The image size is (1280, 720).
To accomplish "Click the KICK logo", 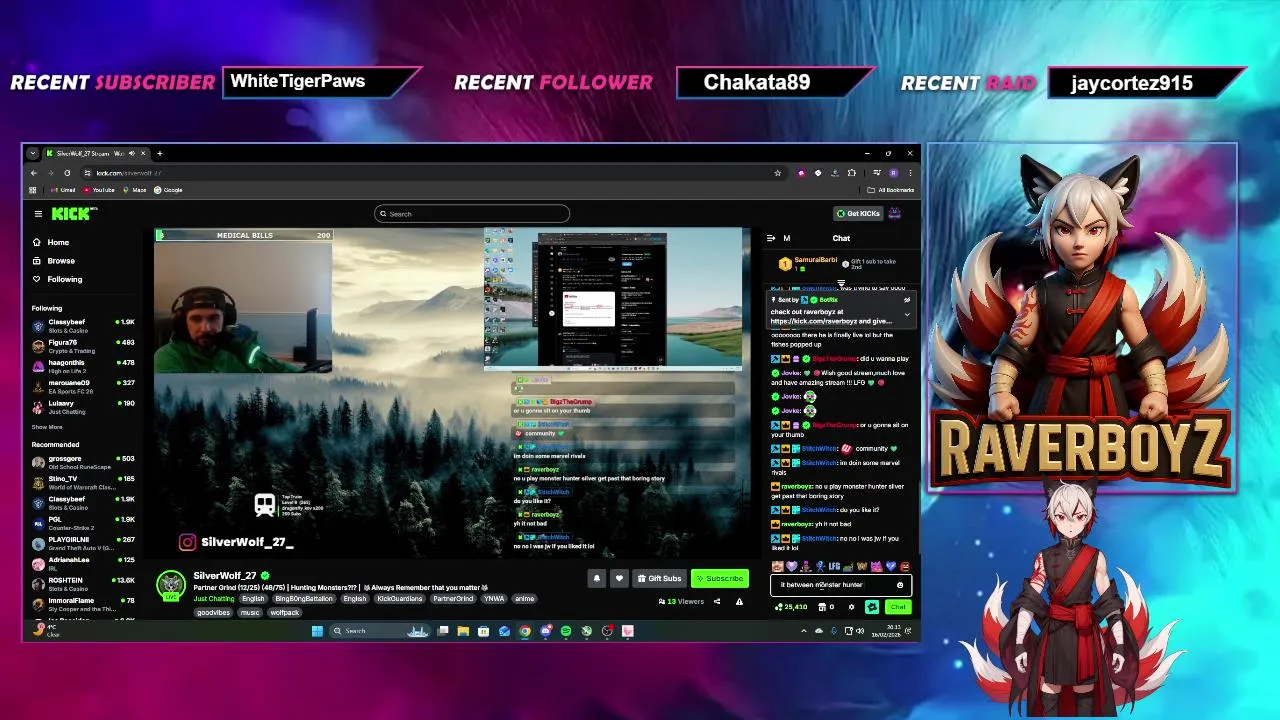I will (x=73, y=213).
